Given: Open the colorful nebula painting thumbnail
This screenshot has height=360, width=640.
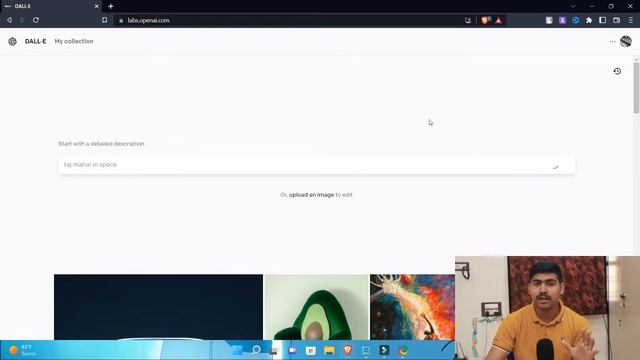Looking at the screenshot, I should [412, 307].
